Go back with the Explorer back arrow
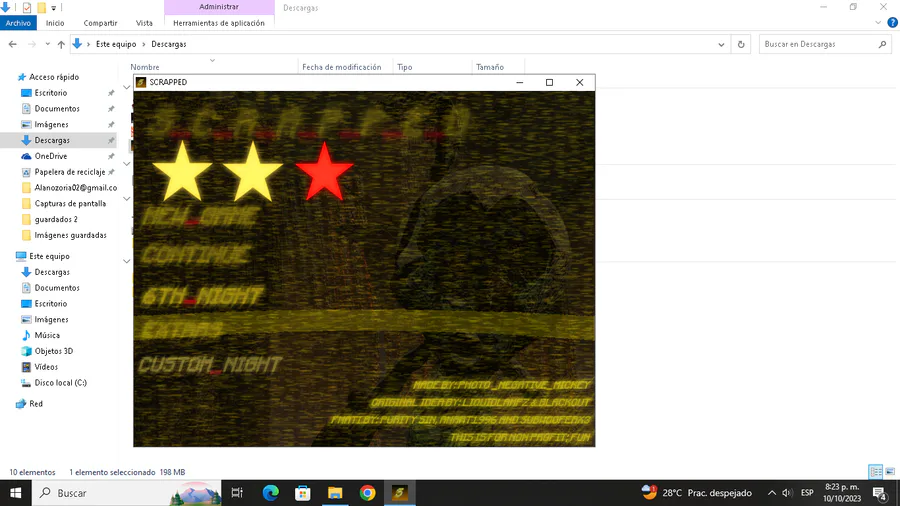This screenshot has width=900, height=506. point(13,44)
